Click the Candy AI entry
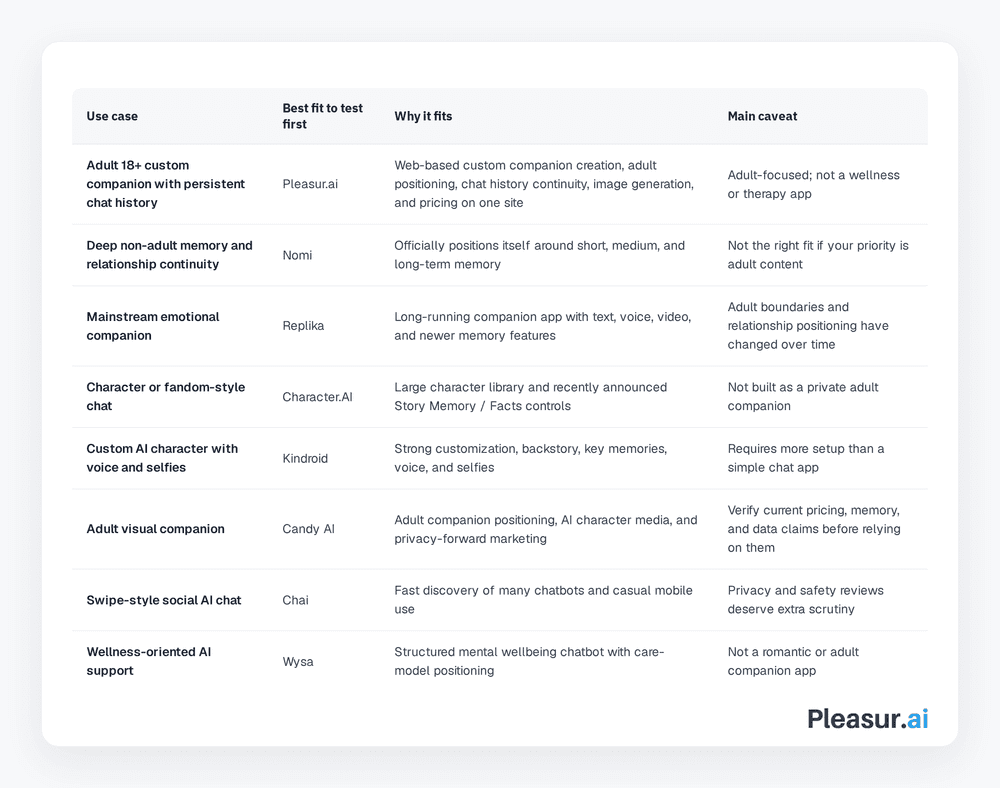1000x789 pixels. [x=309, y=529]
